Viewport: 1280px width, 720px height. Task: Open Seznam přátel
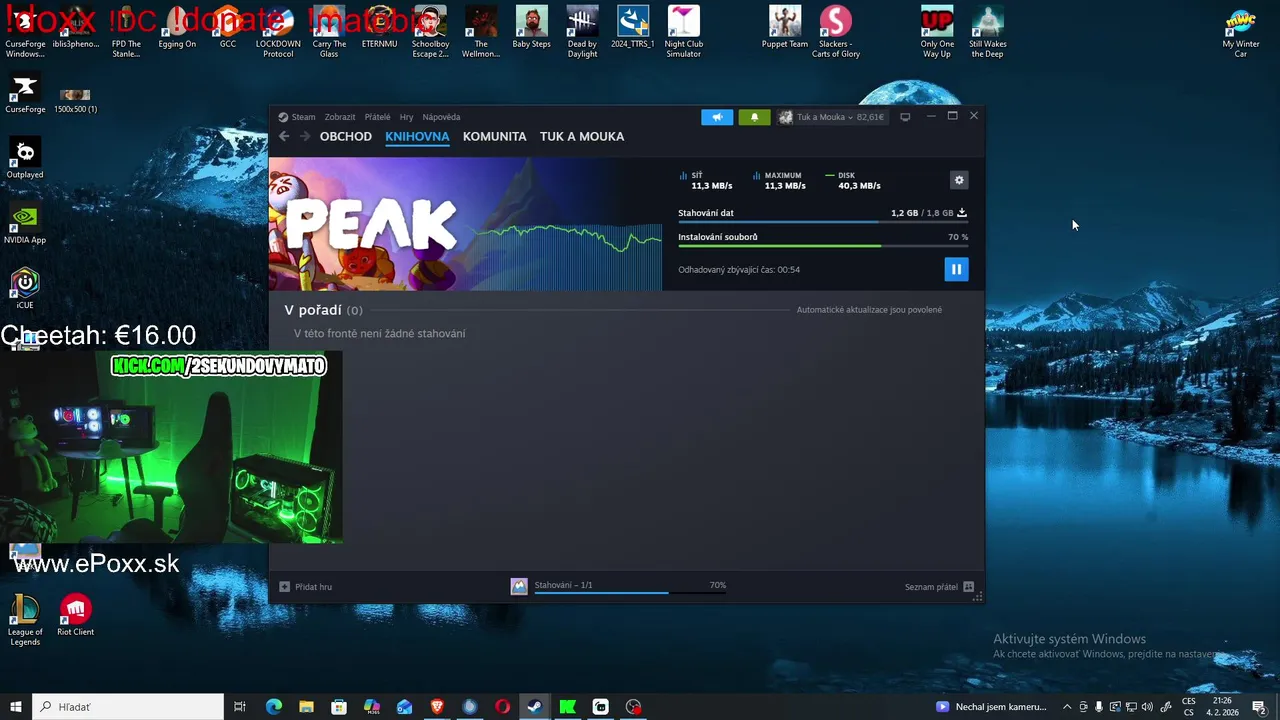(x=931, y=587)
